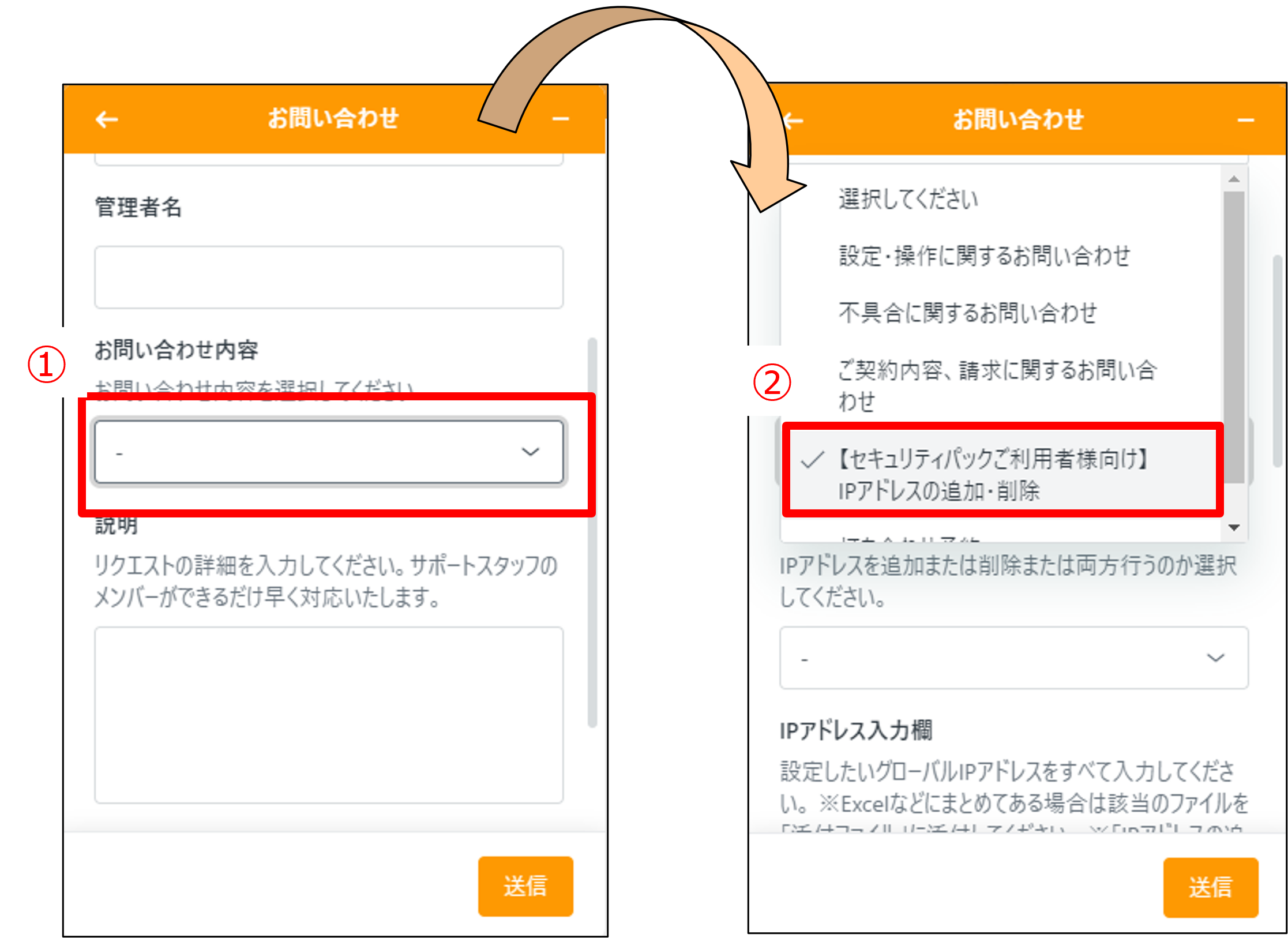Select 選択してください option
The width and height of the screenshot is (1288, 938).
[x=908, y=199]
